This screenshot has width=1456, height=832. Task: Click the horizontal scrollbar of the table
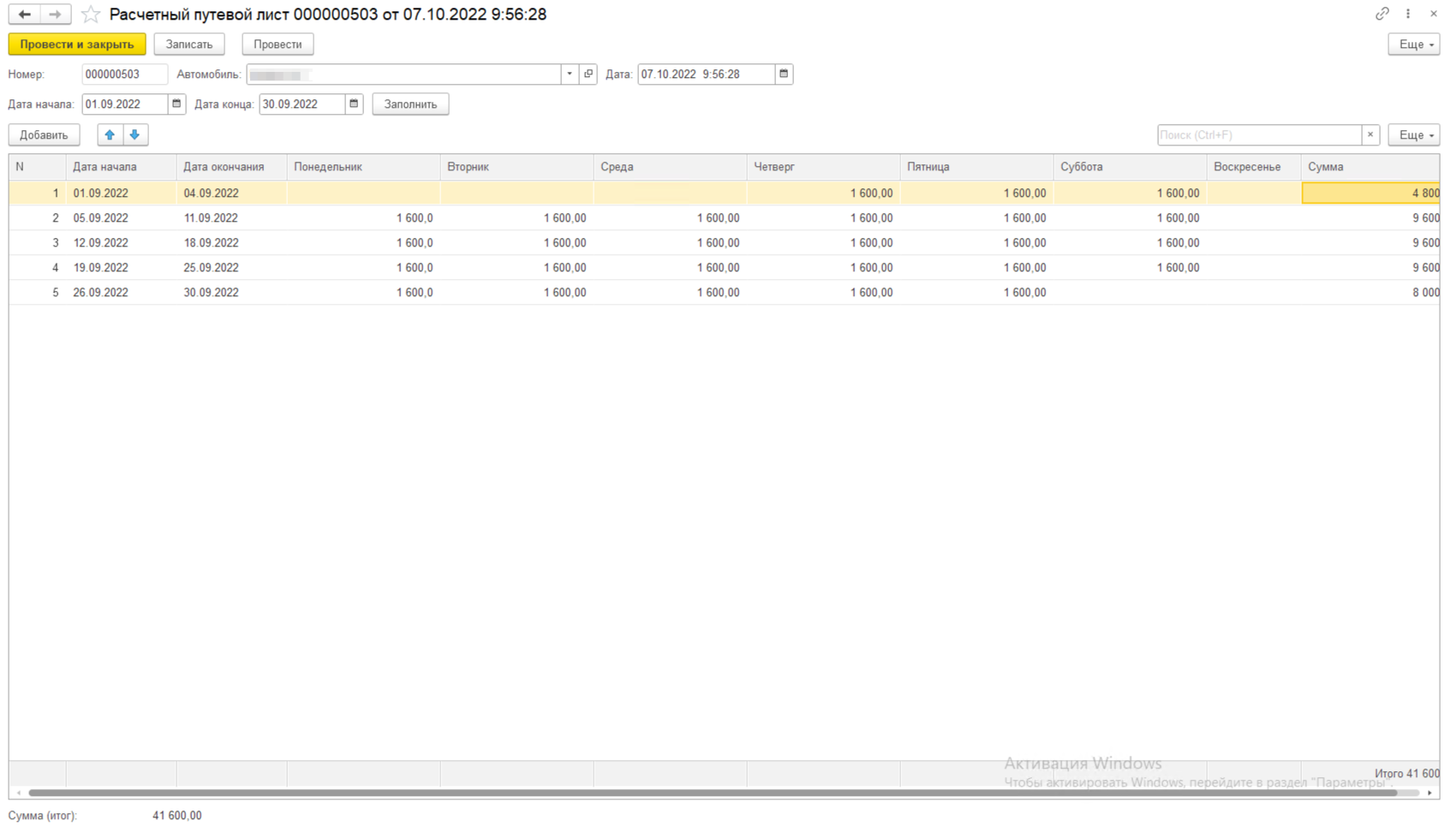[x=711, y=793]
